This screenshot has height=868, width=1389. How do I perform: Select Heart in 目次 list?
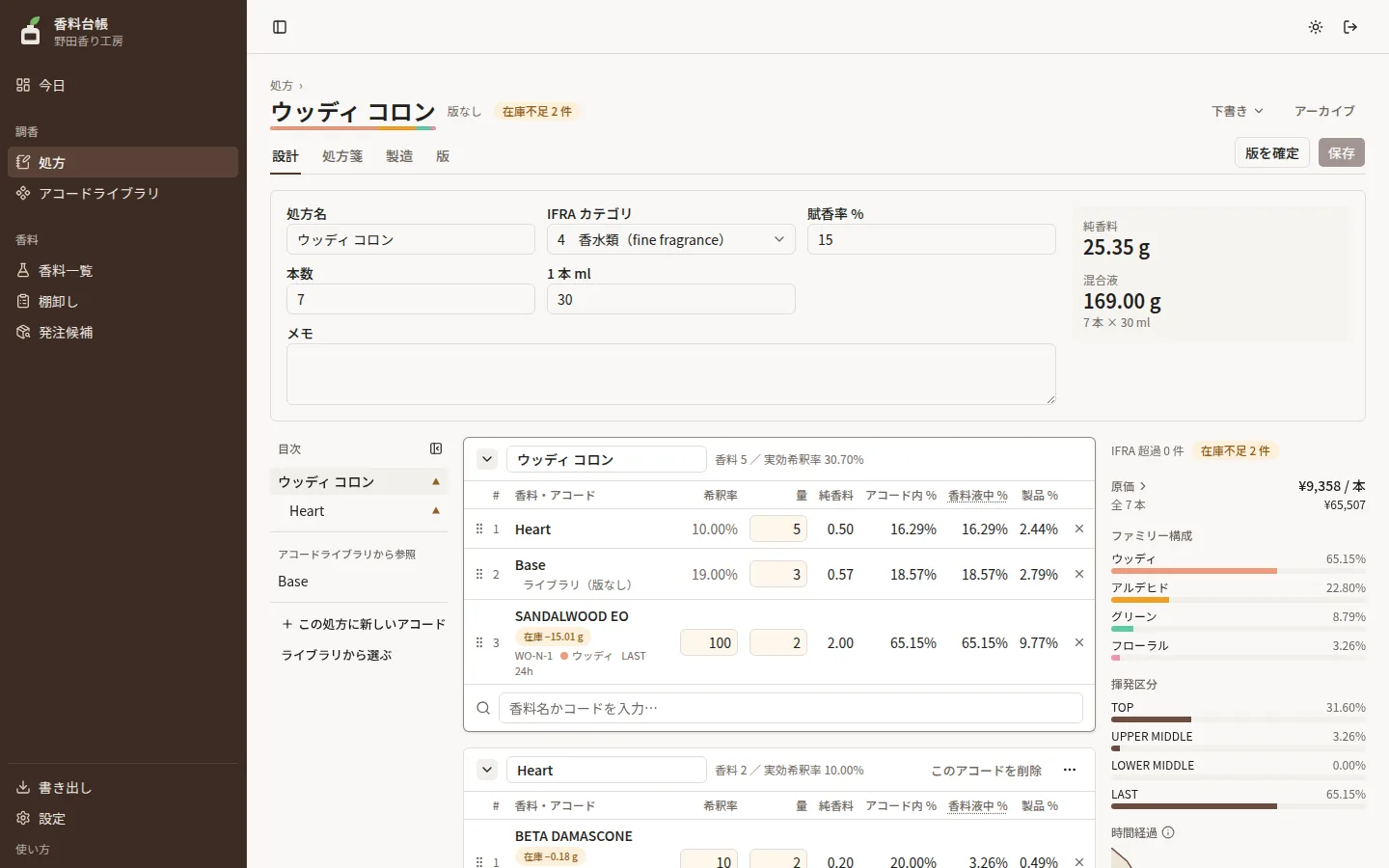point(359,510)
